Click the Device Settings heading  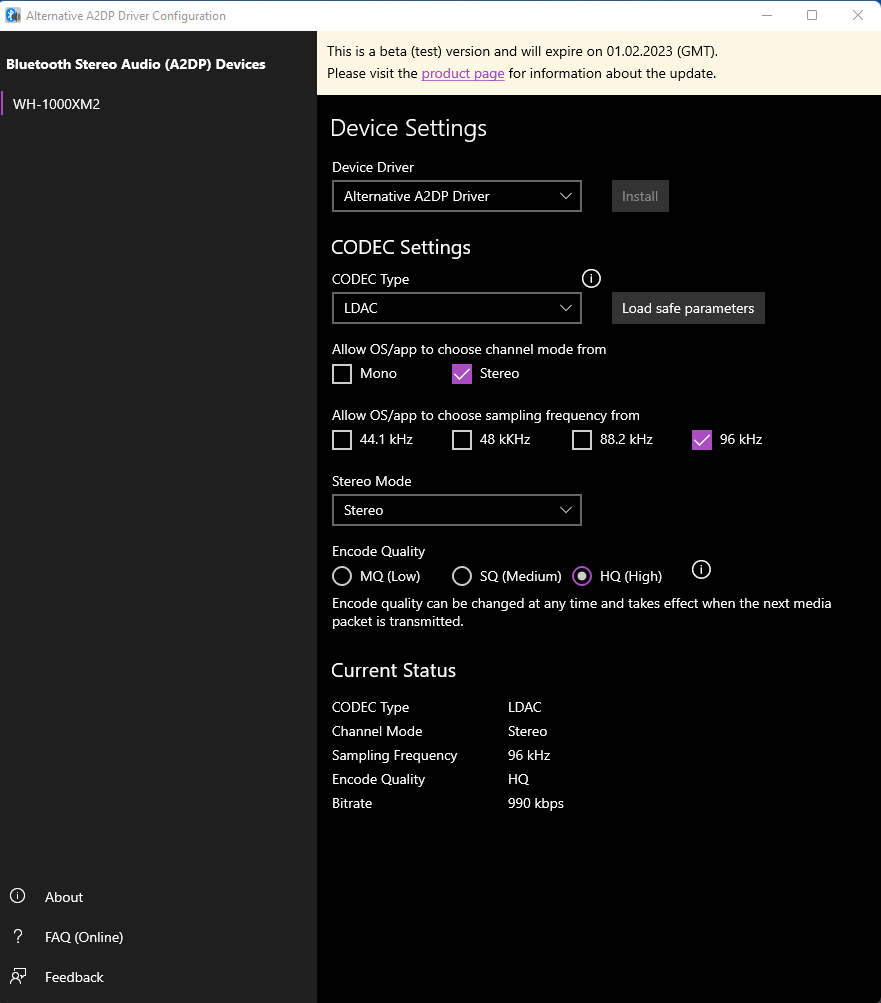pos(408,128)
